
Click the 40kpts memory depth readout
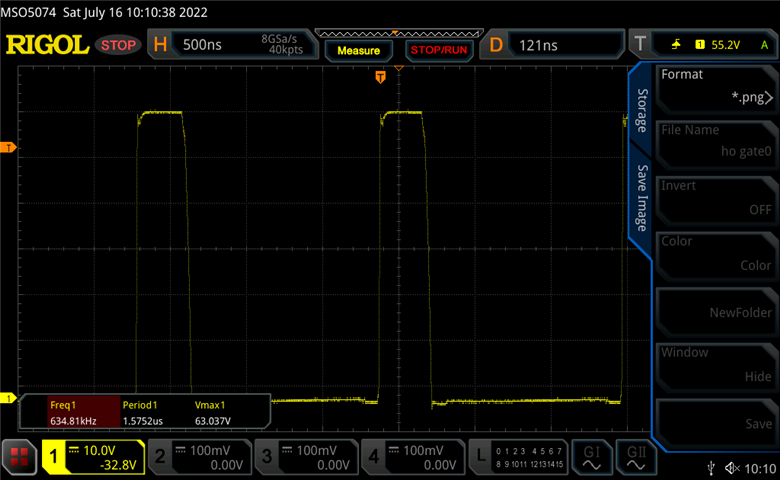[x=286, y=50]
